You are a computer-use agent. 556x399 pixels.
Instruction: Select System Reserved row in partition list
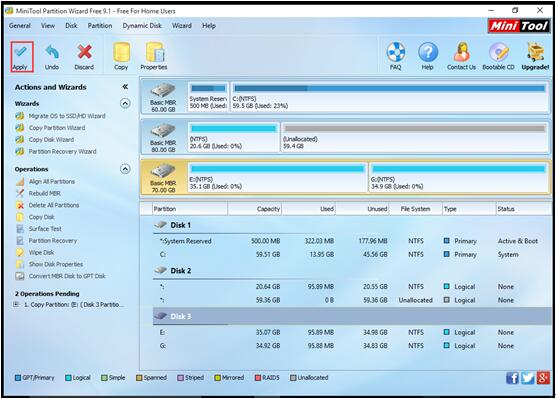click(x=352, y=241)
